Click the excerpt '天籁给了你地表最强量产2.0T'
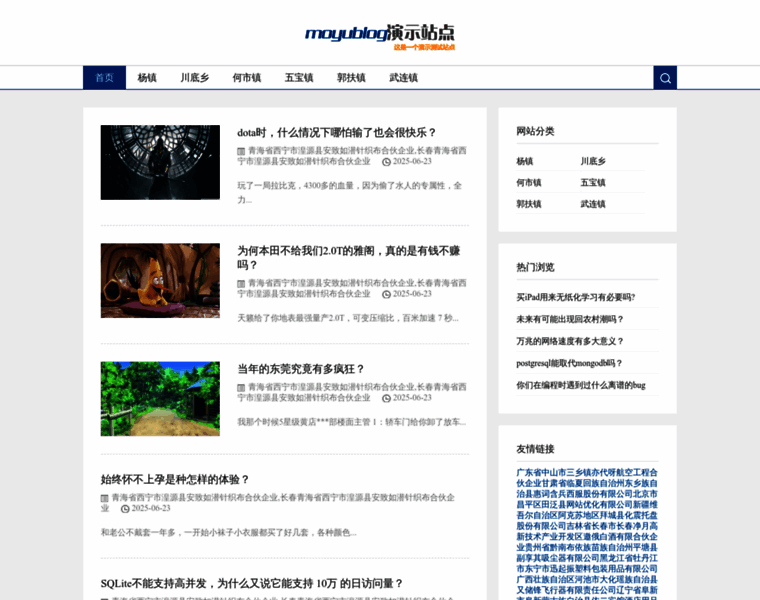This screenshot has height=600, width=760. (348, 318)
